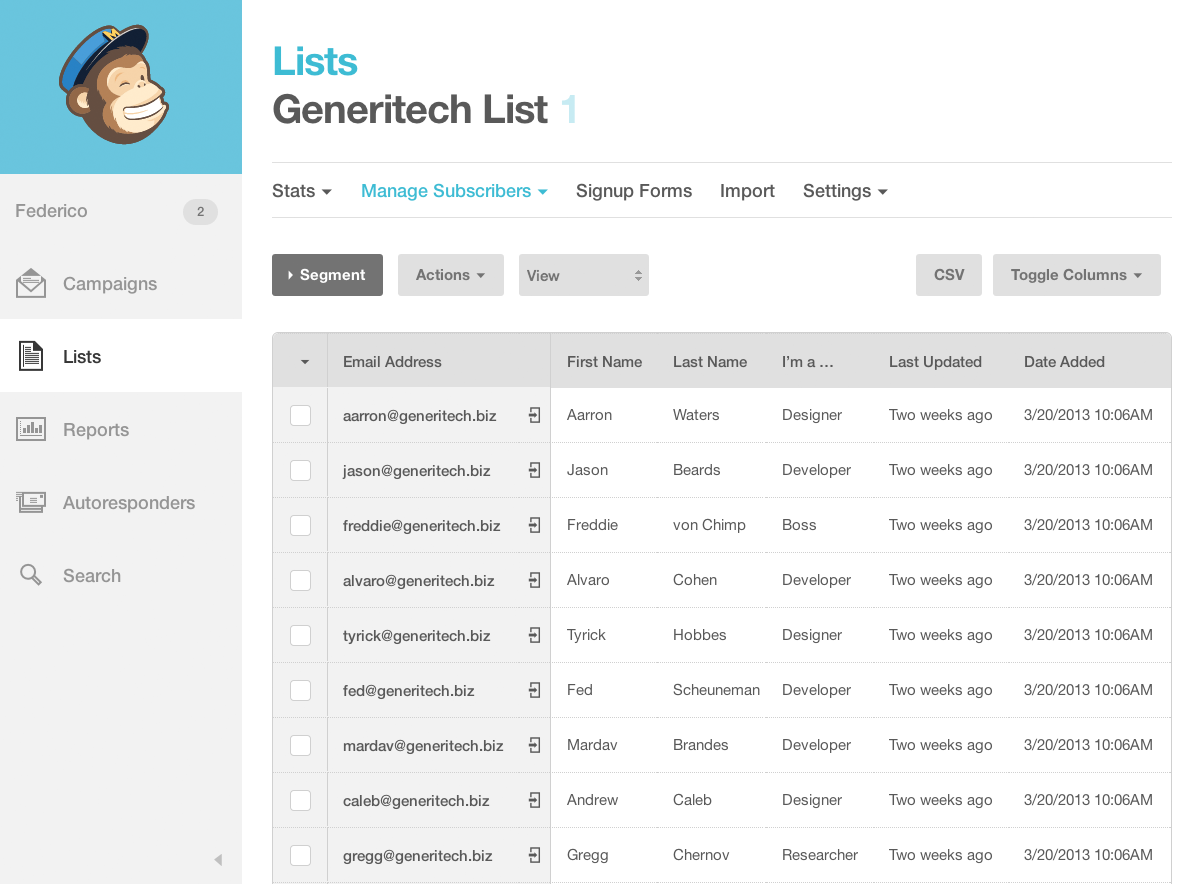Check the box for gregg@generitech.biz

coord(301,855)
